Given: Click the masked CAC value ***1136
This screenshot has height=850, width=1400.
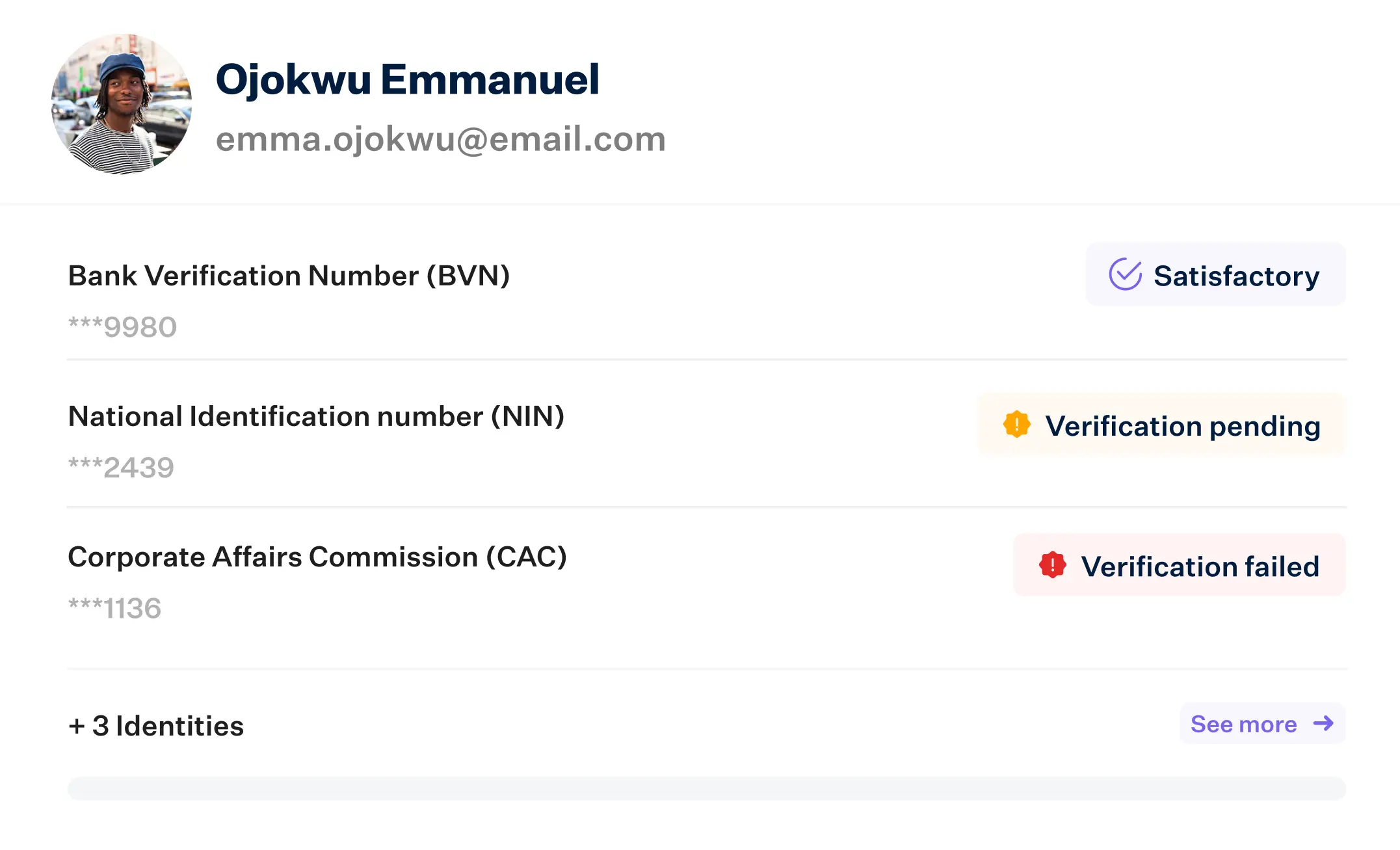Looking at the screenshot, I should tap(114, 607).
